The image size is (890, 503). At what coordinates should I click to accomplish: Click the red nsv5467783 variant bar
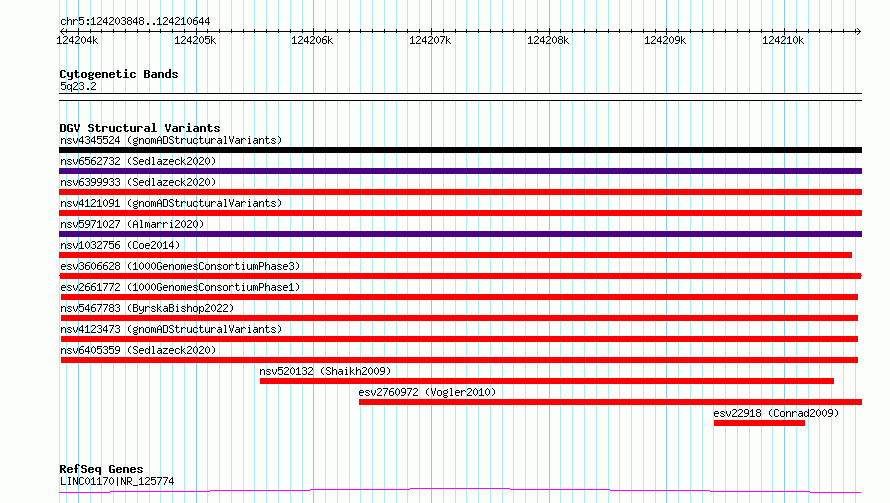point(459,318)
